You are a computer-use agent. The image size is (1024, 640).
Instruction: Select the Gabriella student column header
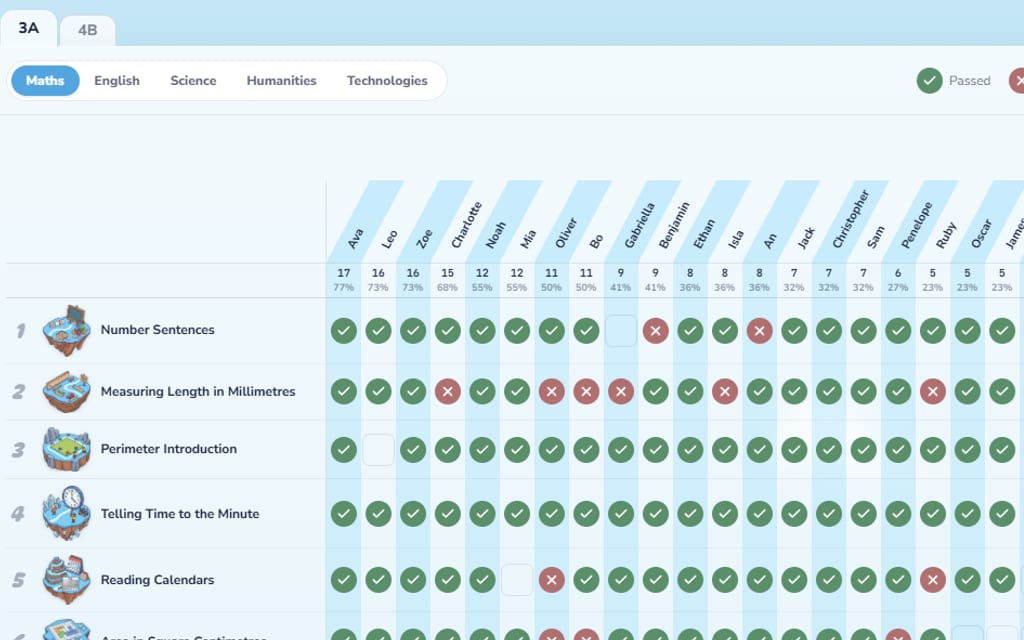[x=639, y=225]
